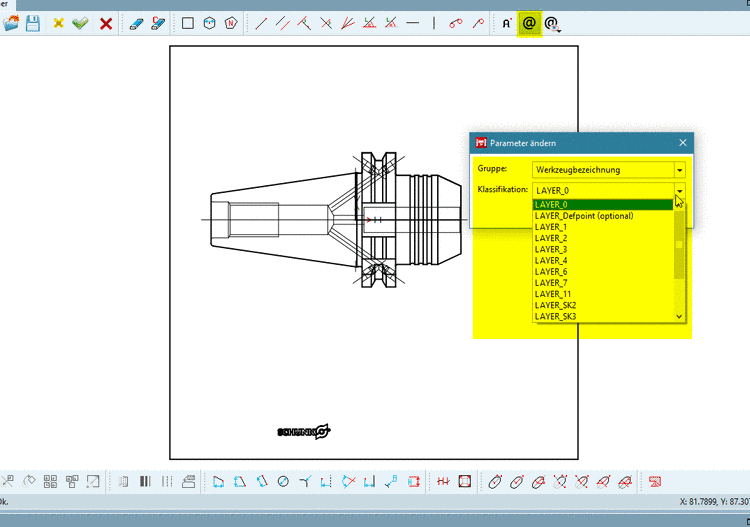The width and height of the screenshot is (750, 527).
Task: Choose LAYER_4 from the list
Action: coord(603,261)
